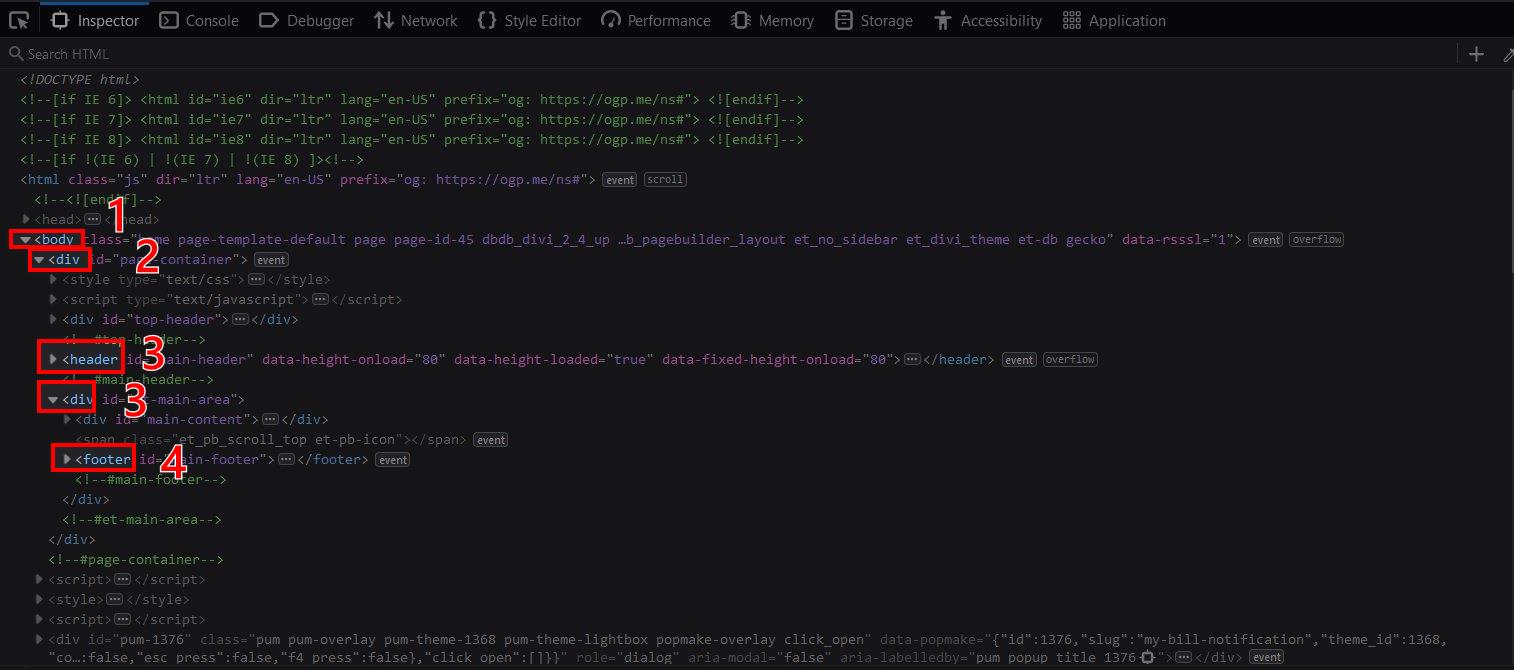Screen dimensions: 1514x670
Task: Select the <!--#et-main-area--> comment
Action: [141, 519]
